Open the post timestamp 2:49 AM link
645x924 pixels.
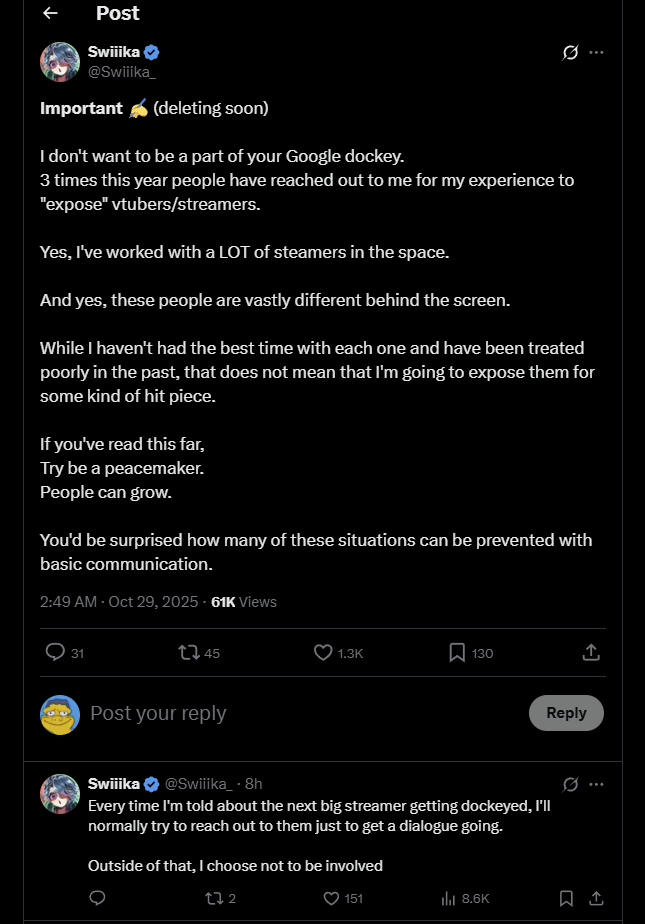tap(68, 602)
